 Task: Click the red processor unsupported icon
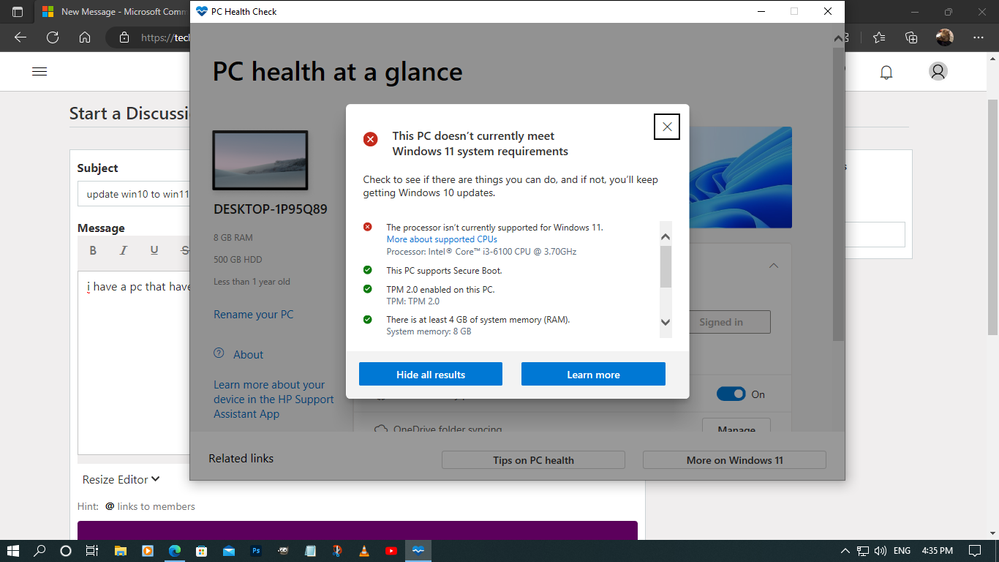[x=368, y=227]
